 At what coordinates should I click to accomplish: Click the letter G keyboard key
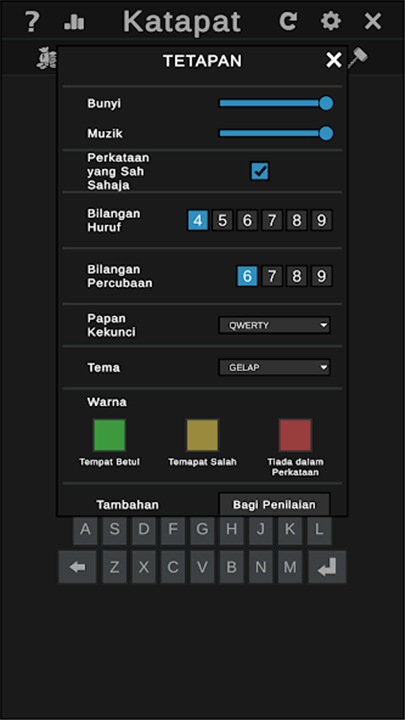[202, 530]
